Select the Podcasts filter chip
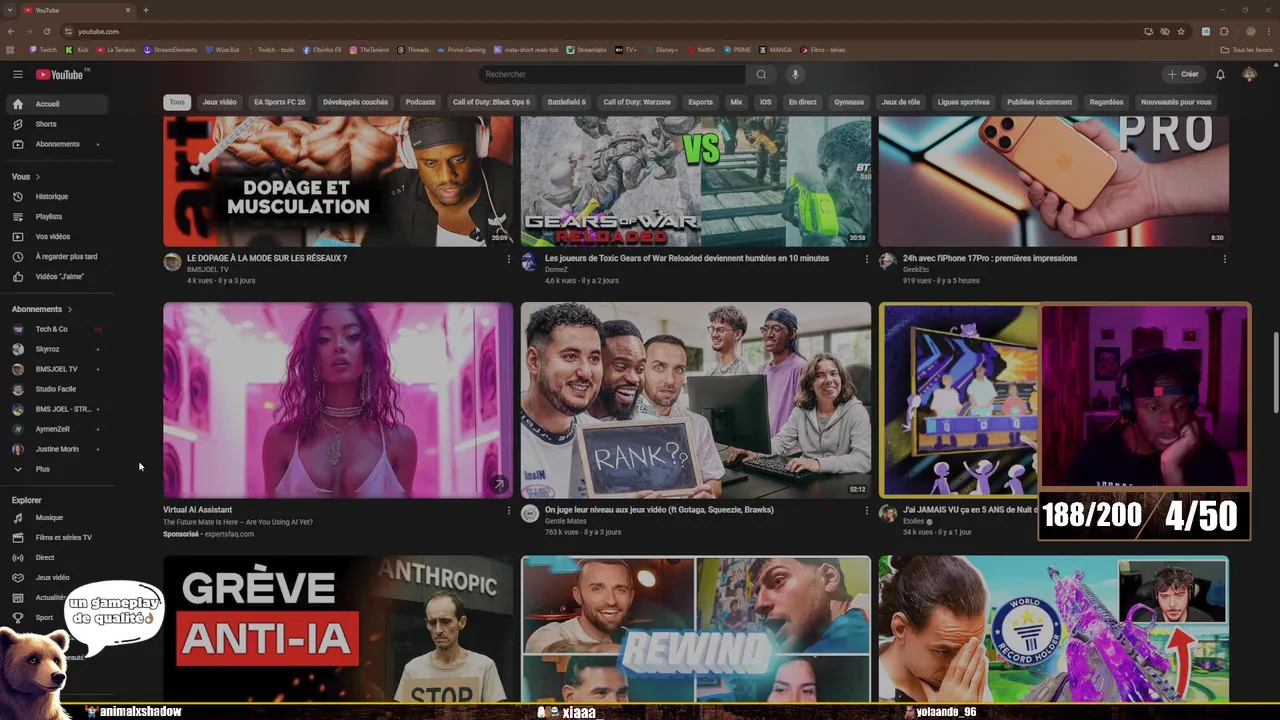Screen dimensions: 1280x720 tap(420, 102)
